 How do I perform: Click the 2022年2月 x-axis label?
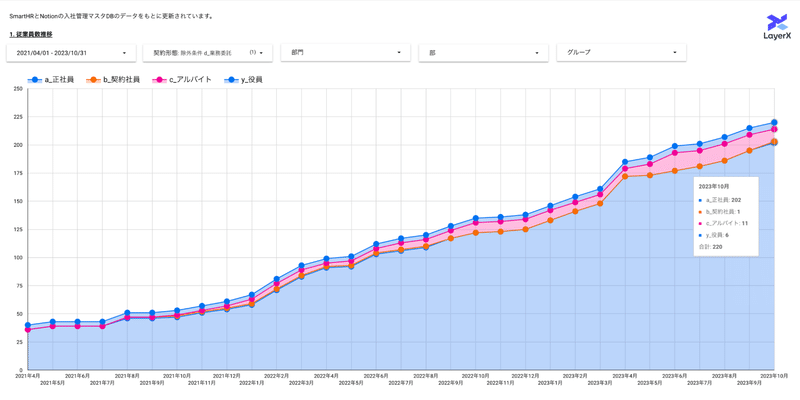(277, 376)
